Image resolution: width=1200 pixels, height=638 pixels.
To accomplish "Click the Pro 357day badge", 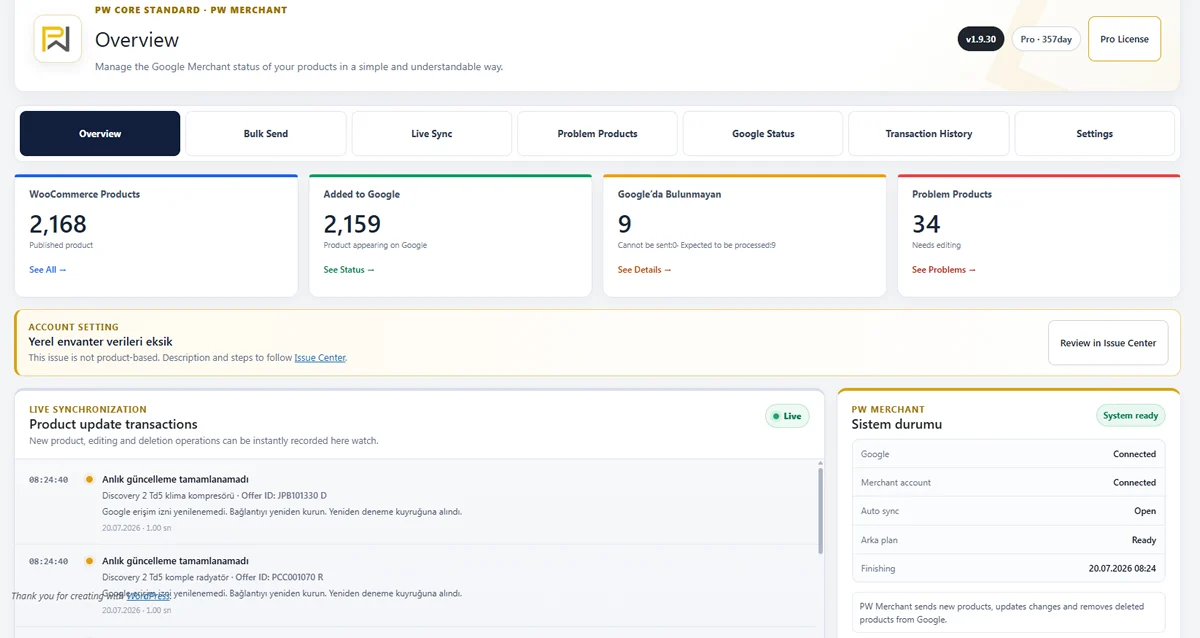I will [x=1046, y=39].
